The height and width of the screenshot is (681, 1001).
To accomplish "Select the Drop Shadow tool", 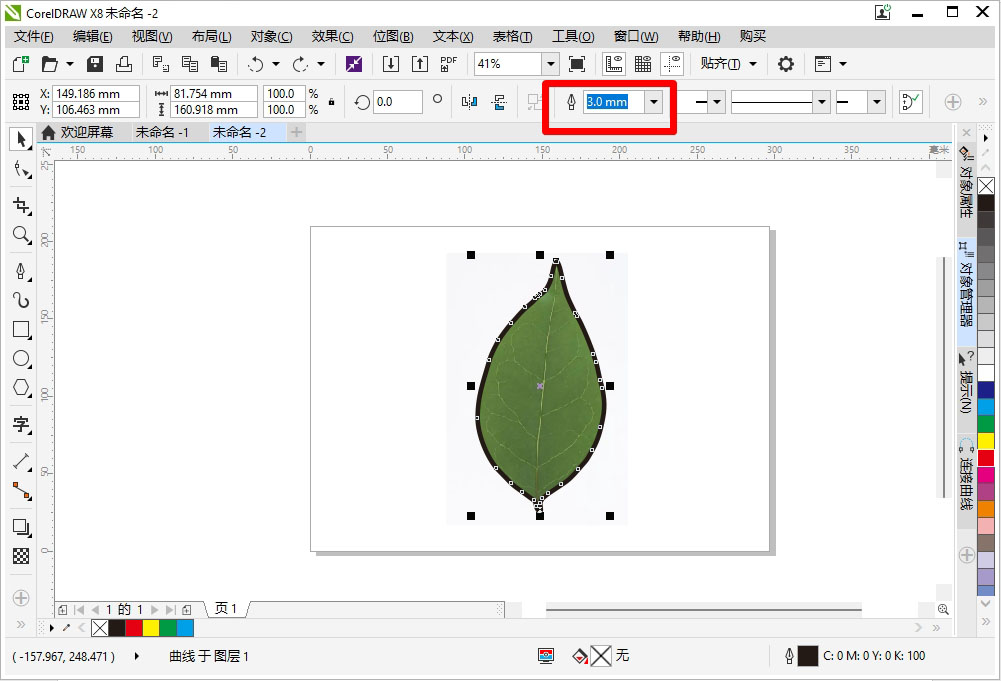I will 22,527.
